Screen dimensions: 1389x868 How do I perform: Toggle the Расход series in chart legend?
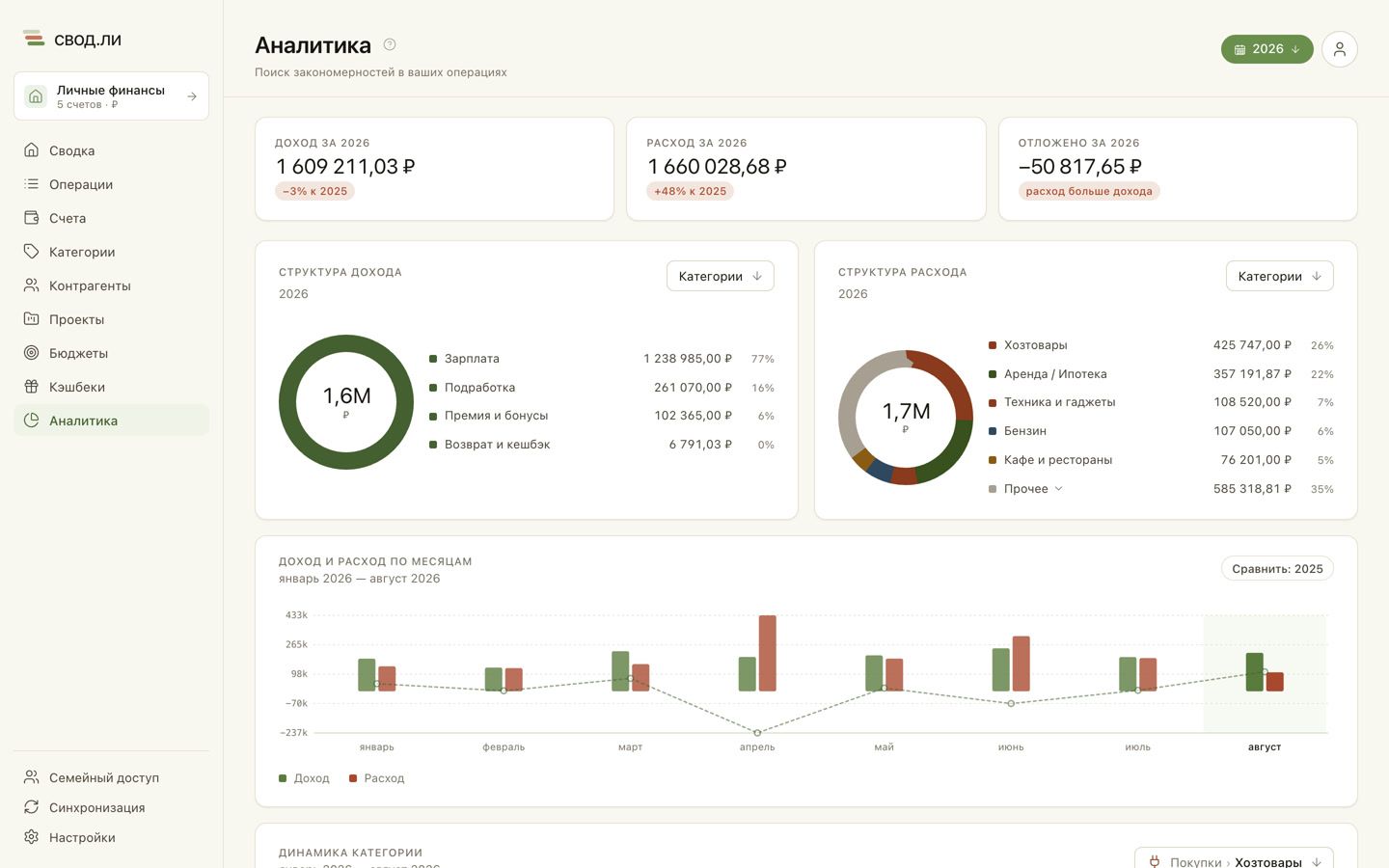coord(376,778)
